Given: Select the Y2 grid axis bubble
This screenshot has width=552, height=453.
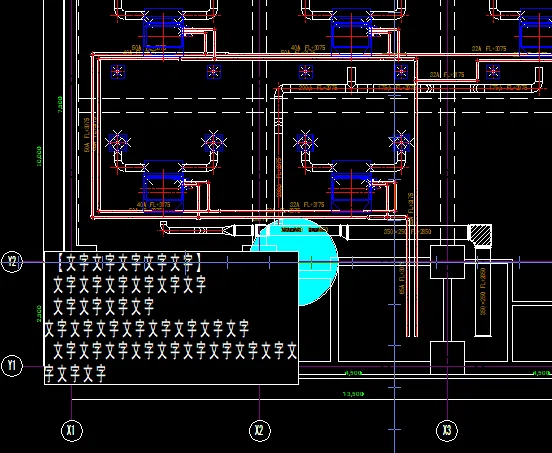Looking at the screenshot, I should [x=12, y=262].
